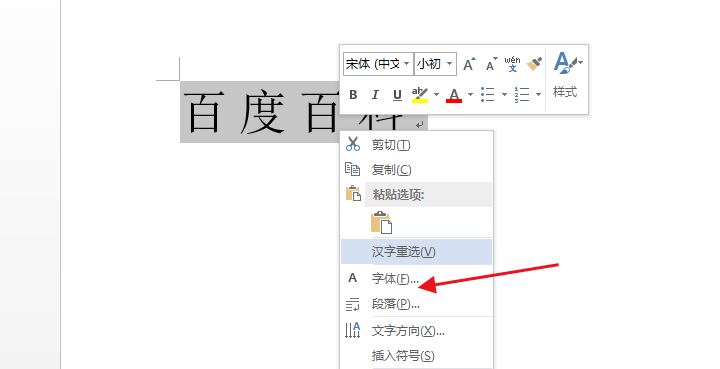Open the 字体(F)... font dialog

point(416,278)
